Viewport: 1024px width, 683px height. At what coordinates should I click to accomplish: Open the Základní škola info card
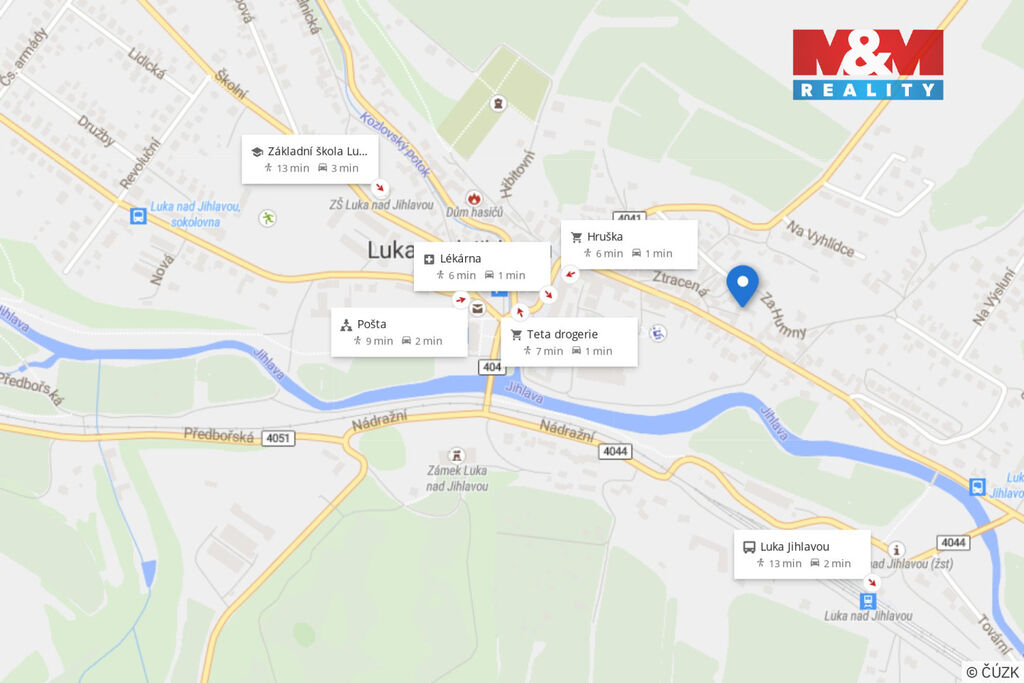(x=310, y=159)
